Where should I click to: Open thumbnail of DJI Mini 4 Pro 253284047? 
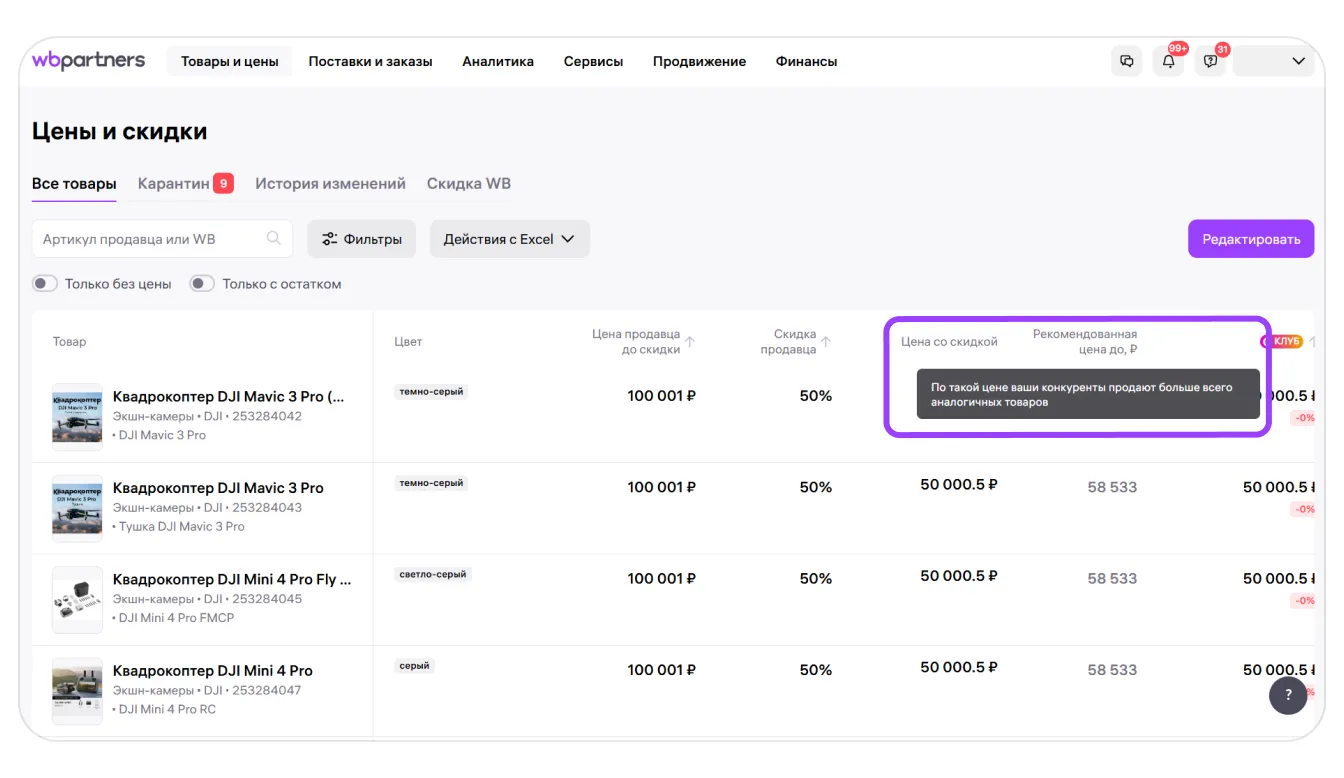pos(77,691)
